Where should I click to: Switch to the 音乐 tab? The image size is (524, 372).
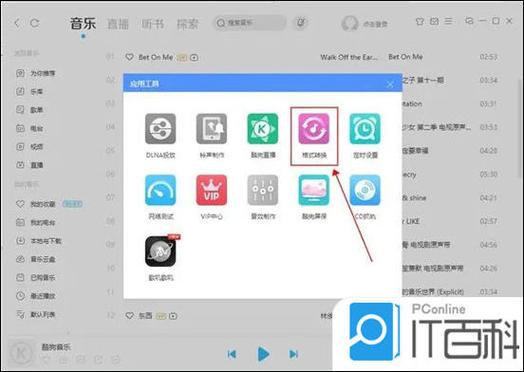83,24
